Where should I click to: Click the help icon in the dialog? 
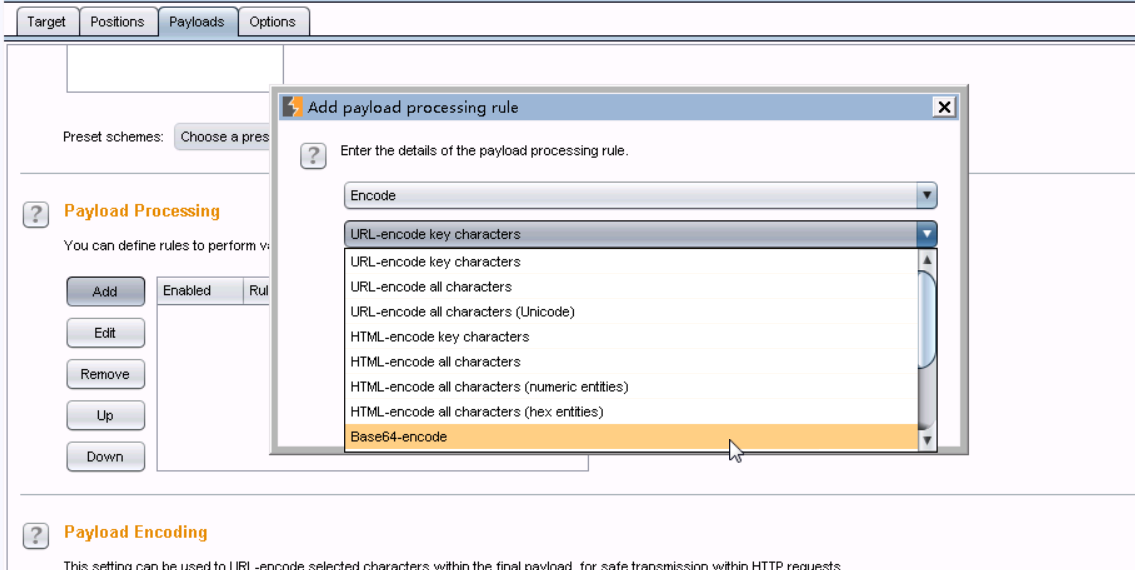[x=313, y=155]
